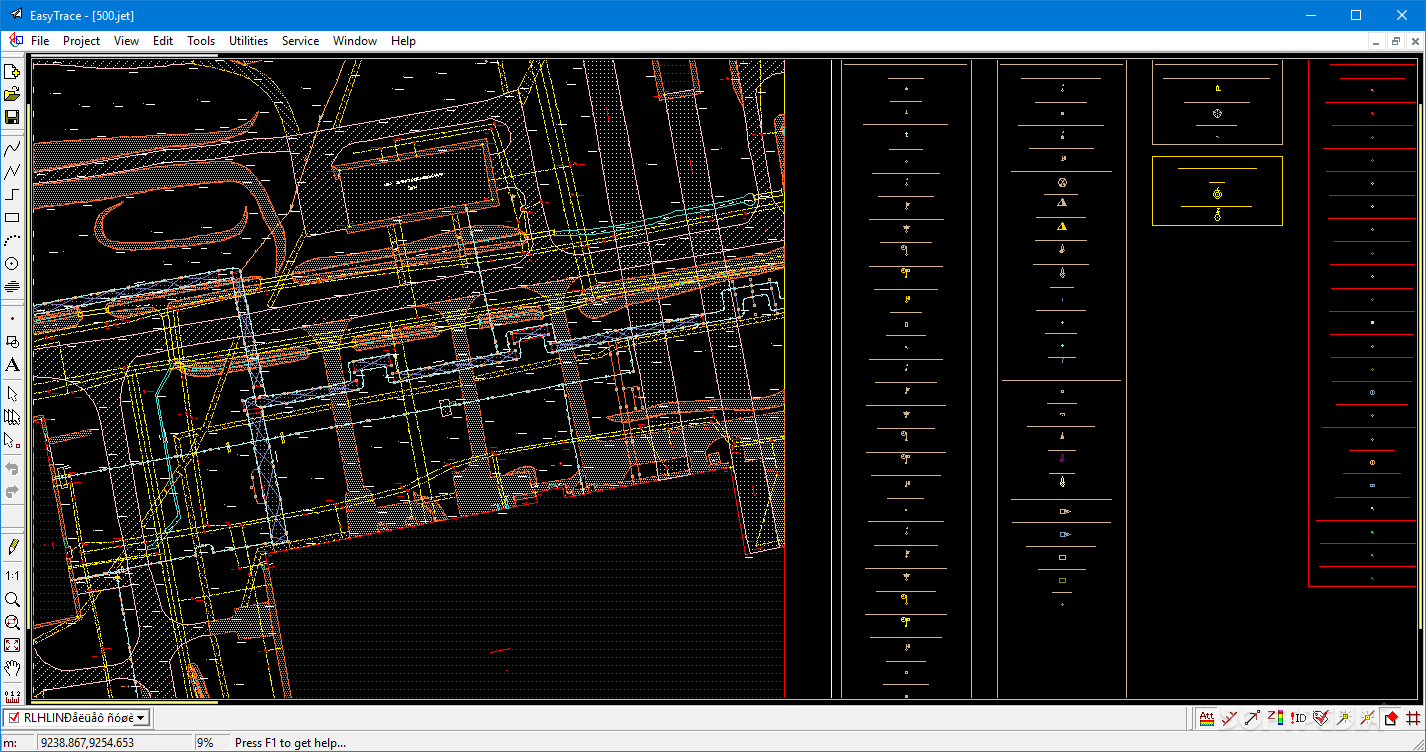1426x752 pixels.
Task: Toggle the branching lines snap icon
Action: tap(1230, 718)
